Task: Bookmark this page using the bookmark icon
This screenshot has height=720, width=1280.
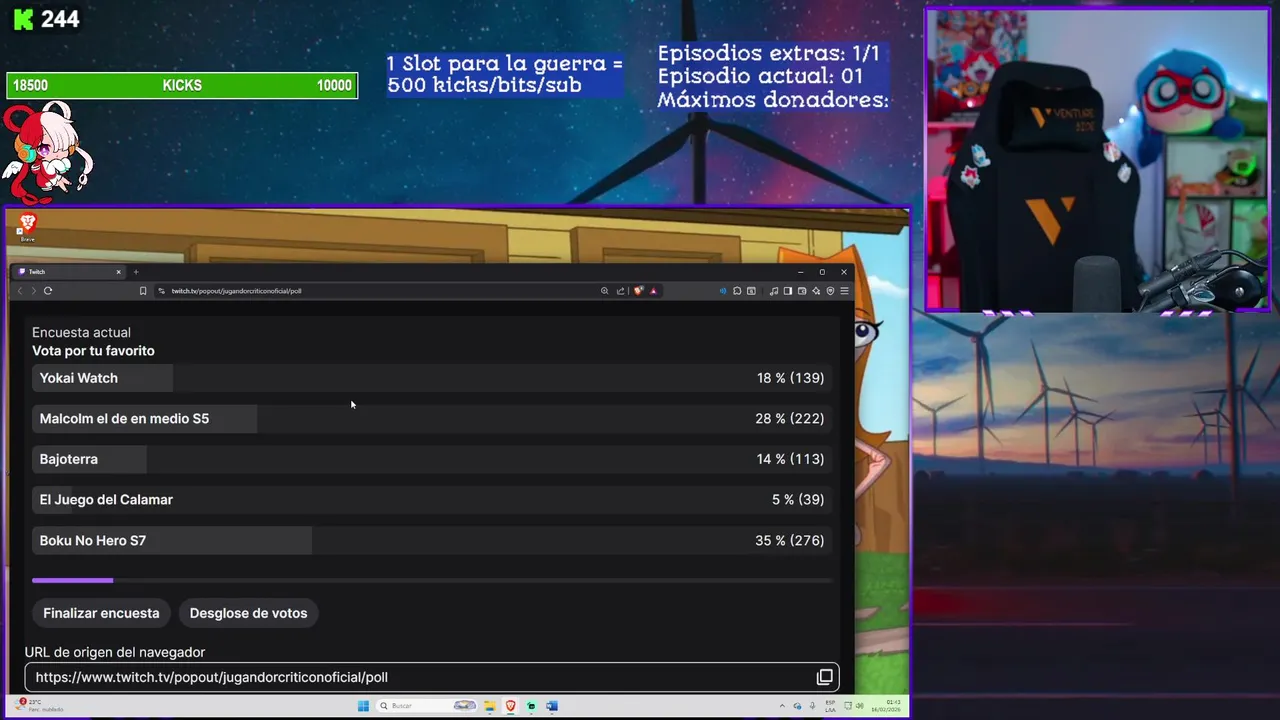Action: [143, 291]
